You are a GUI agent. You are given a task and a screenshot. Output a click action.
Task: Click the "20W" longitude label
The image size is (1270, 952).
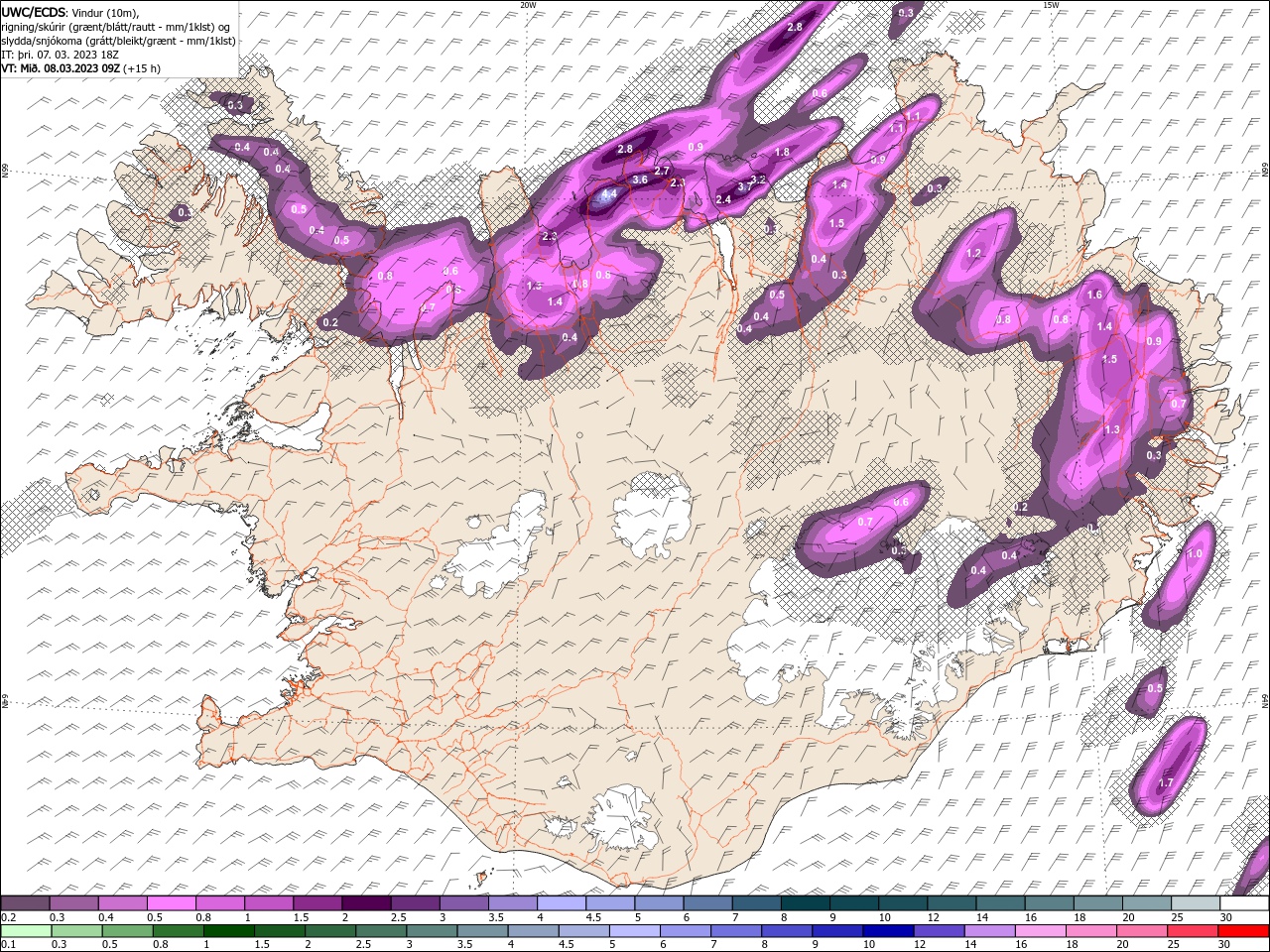[x=528, y=5]
